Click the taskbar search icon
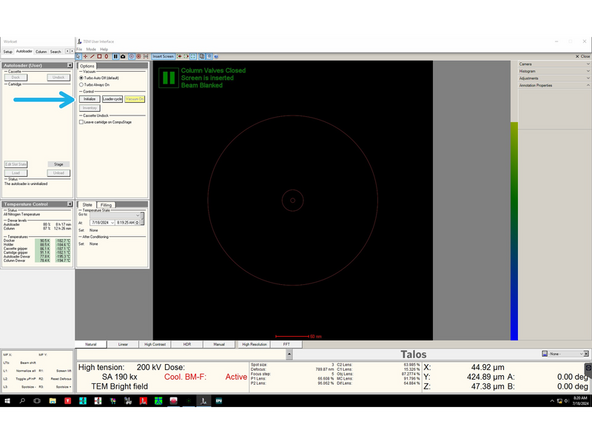This screenshot has height=444, width=592. pos(22,401)
